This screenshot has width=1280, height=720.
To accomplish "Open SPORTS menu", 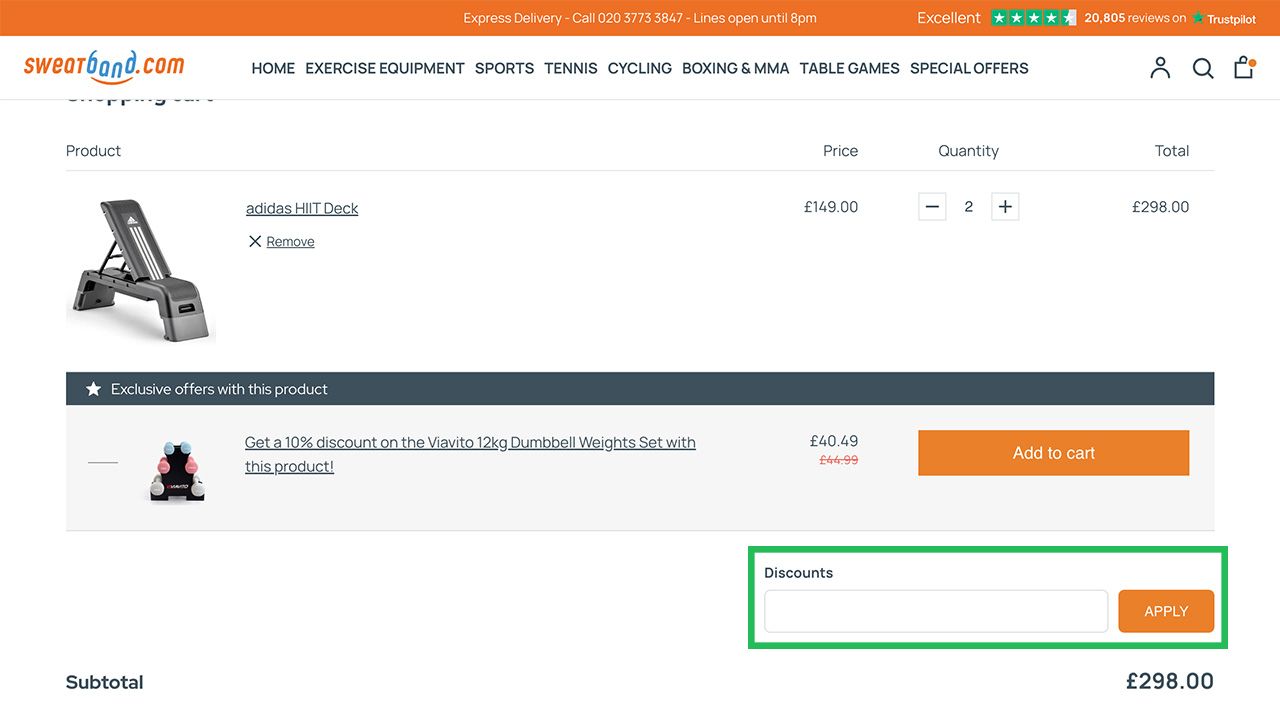I will [504, 68].
